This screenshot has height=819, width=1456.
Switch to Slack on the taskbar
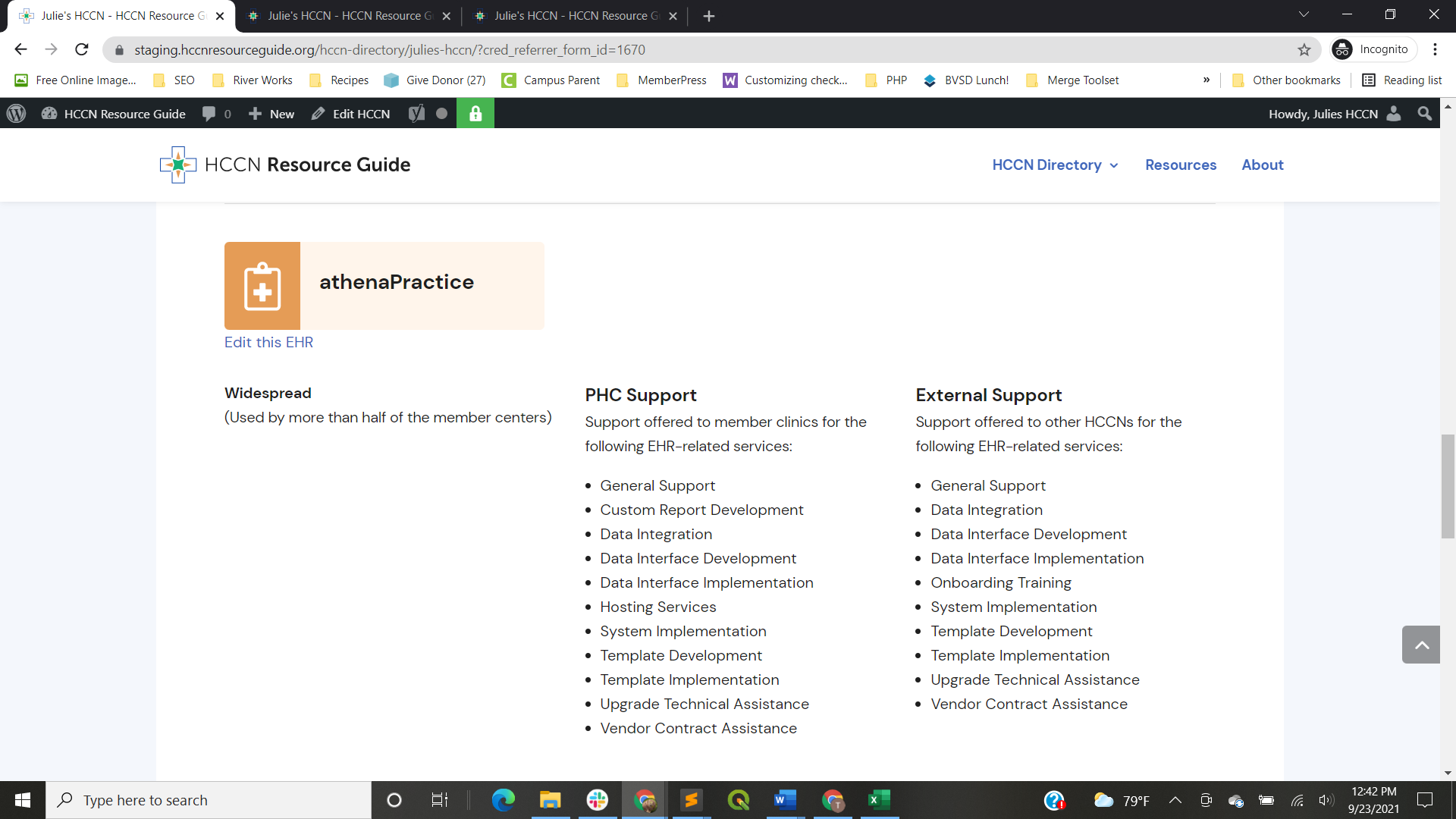[x=598, y=800]
